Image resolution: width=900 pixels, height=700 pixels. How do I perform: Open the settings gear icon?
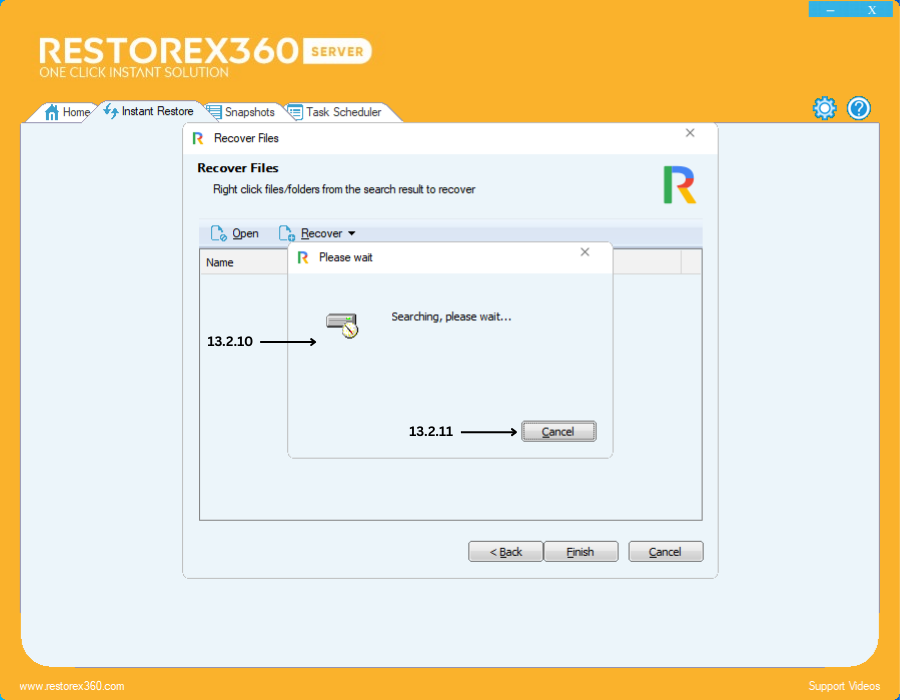tap(825, 108)
